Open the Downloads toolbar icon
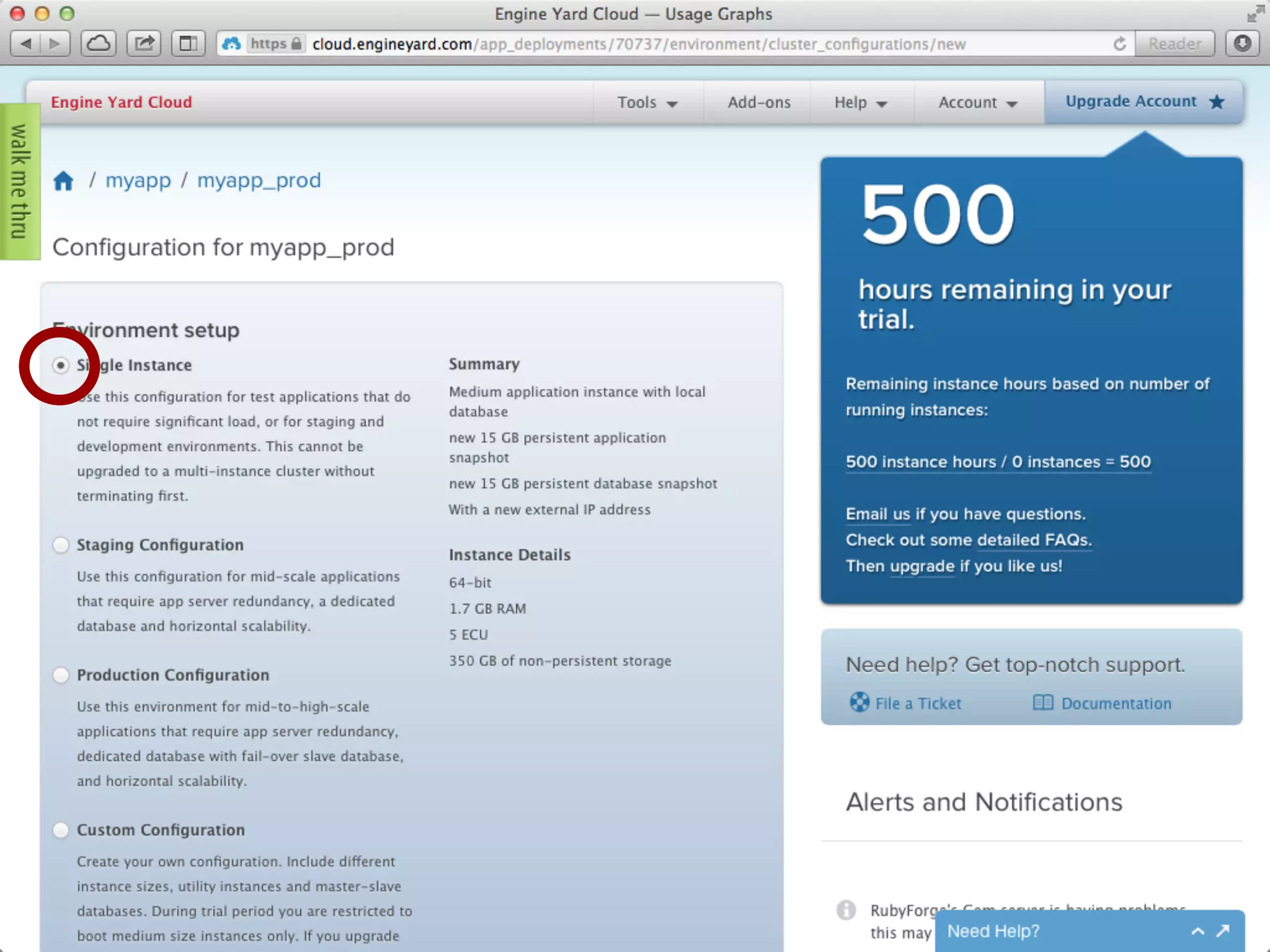The image size is (1270, 952). 1242,43
